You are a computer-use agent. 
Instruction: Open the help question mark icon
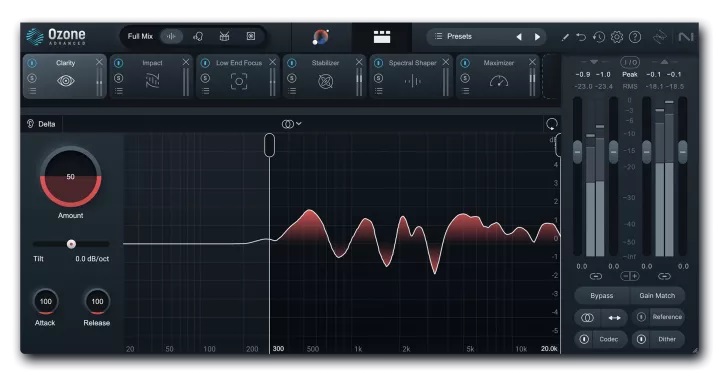pyautogui.click(x=635, y=37)
